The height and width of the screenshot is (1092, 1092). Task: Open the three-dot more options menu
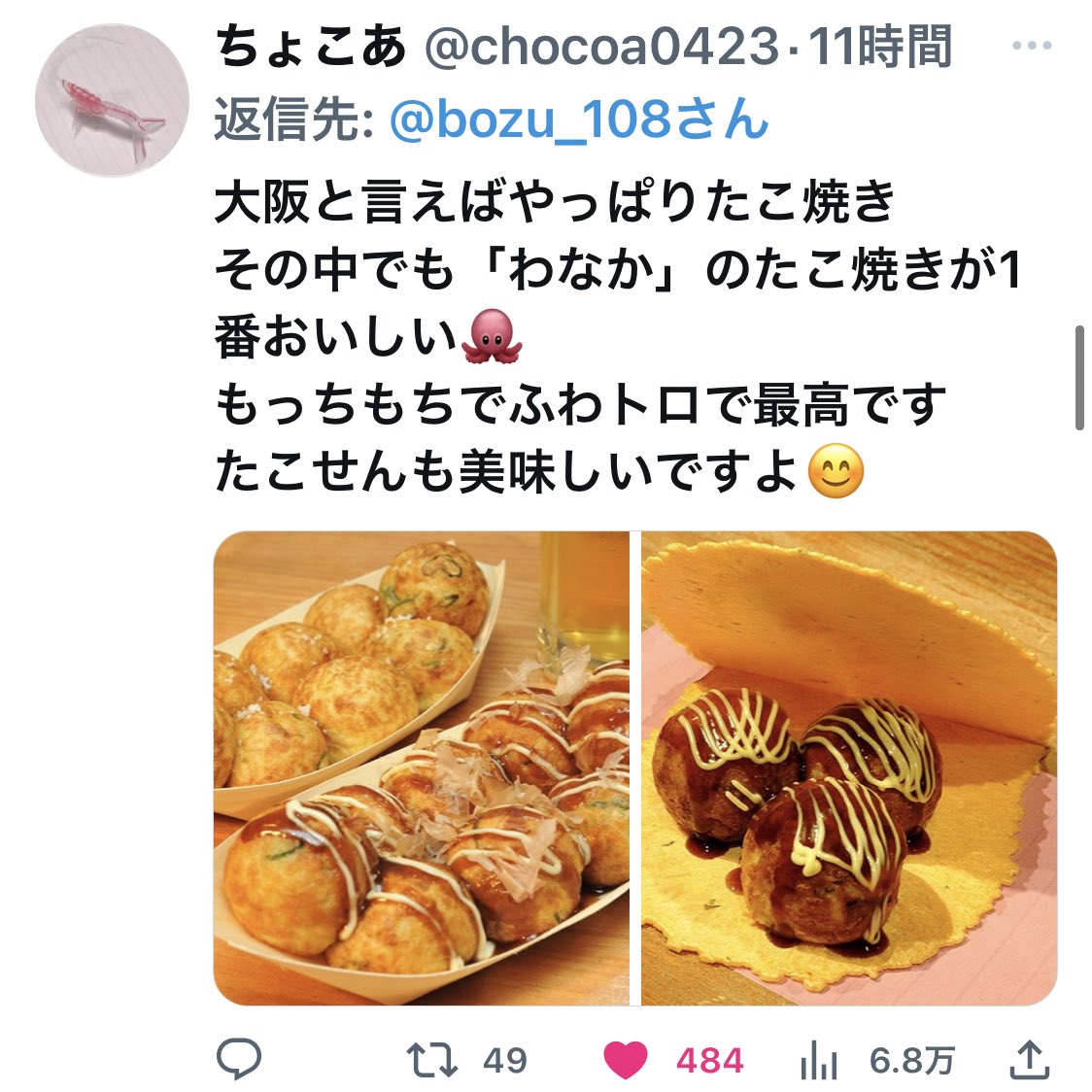[1032, 46]
